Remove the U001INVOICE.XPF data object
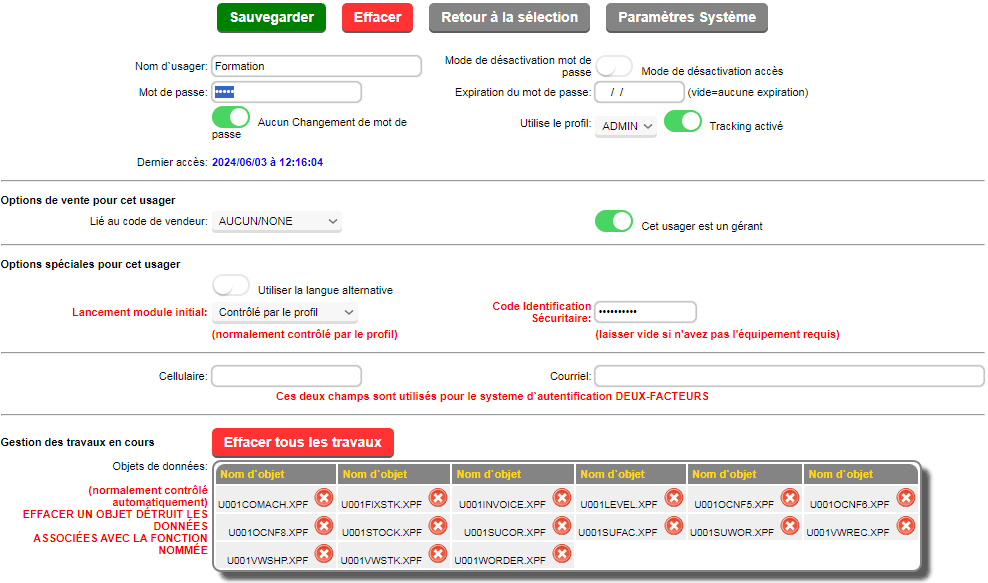This screenshot has width=988, height=583. (562, 498)
